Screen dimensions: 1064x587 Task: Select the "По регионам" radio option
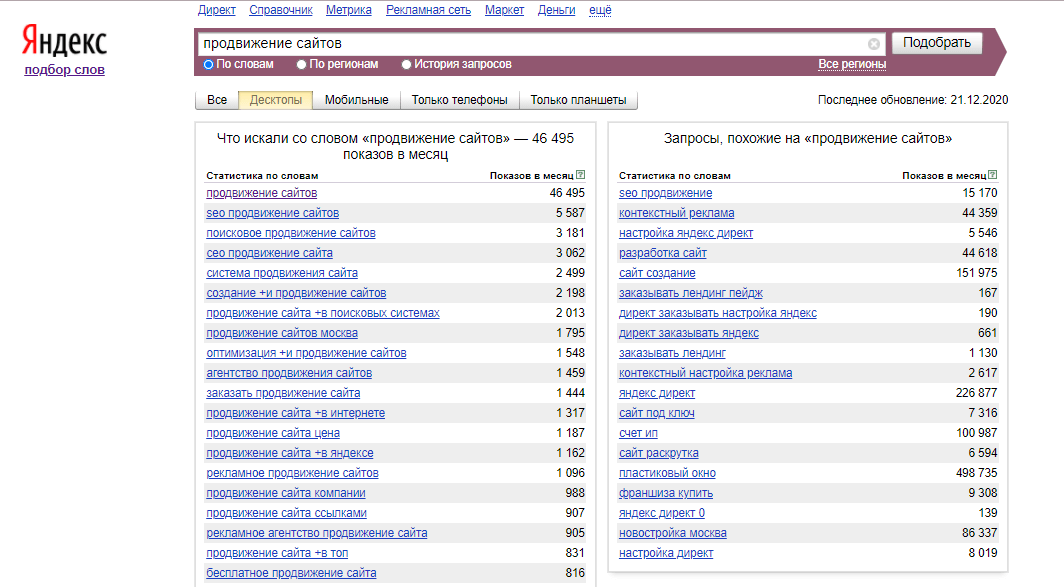pos(301,65)
